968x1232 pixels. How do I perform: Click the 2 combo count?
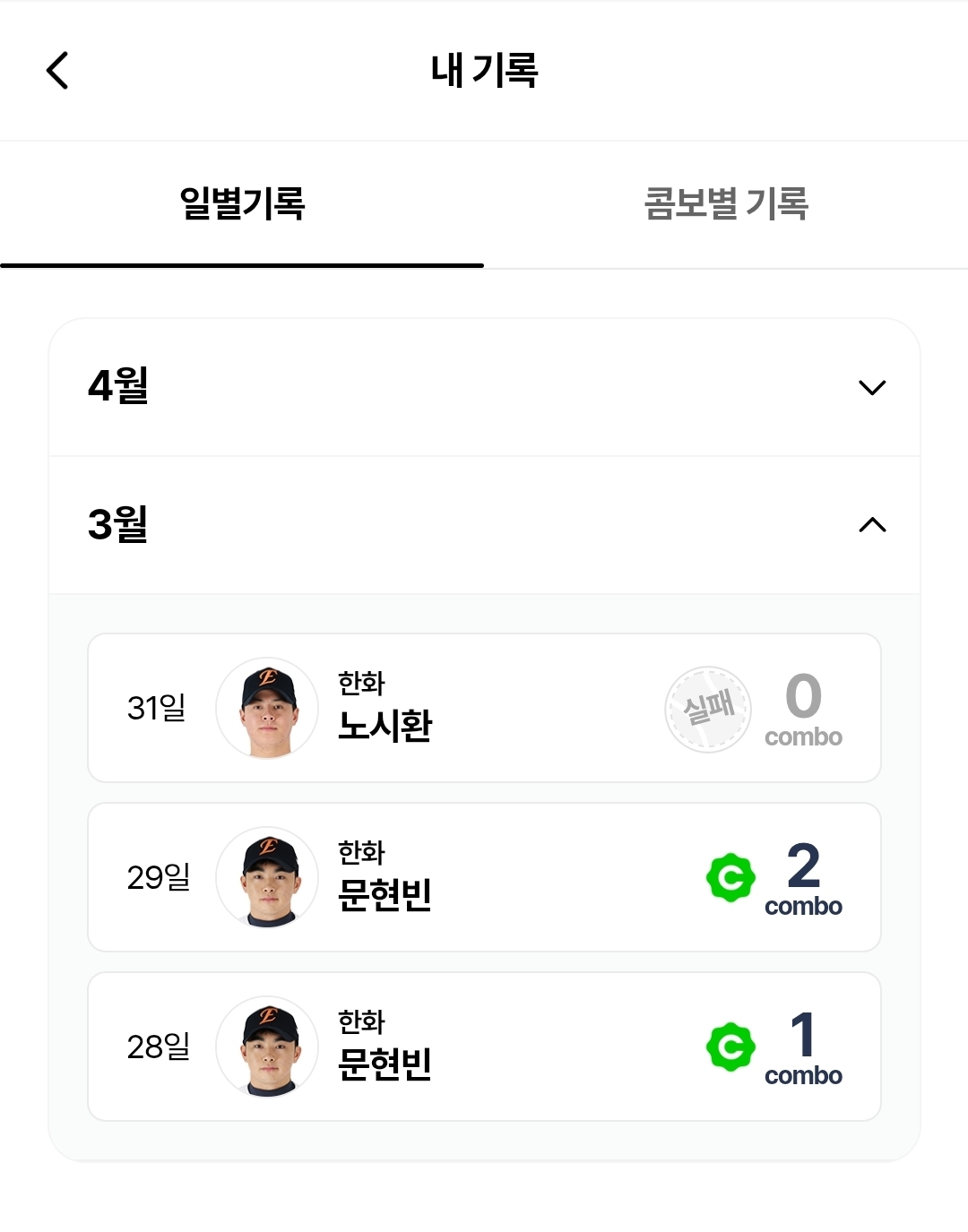pyautogui.click(x=803, y=878)
